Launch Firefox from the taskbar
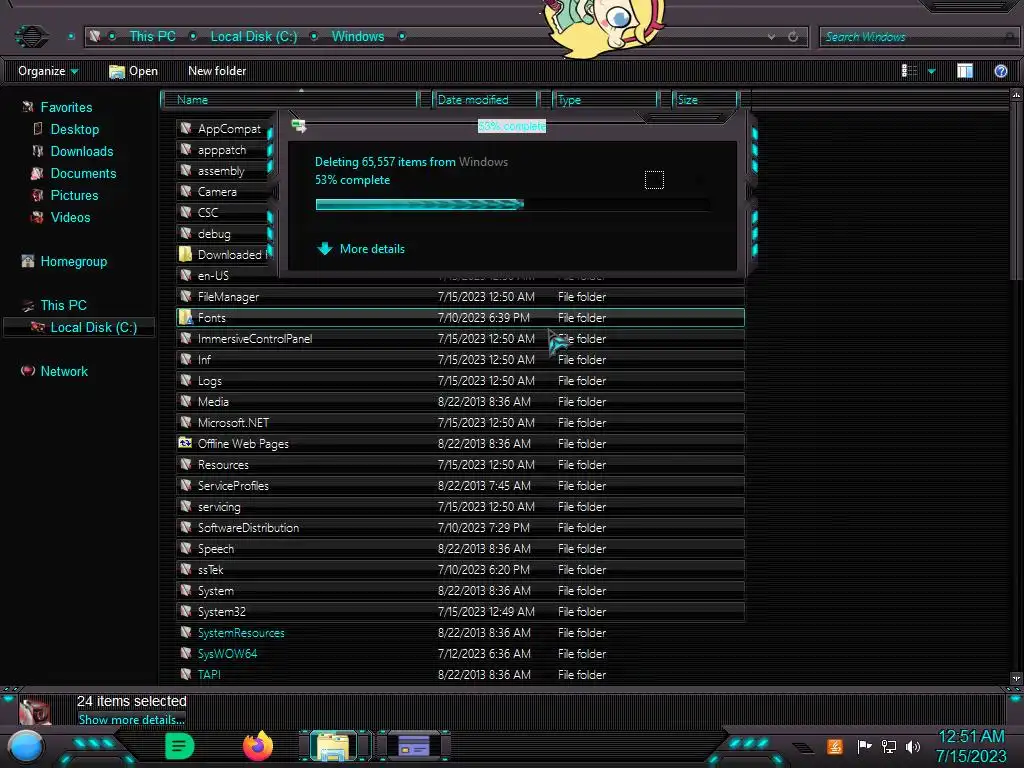The image size is (1024, 768). pos(258,746)
